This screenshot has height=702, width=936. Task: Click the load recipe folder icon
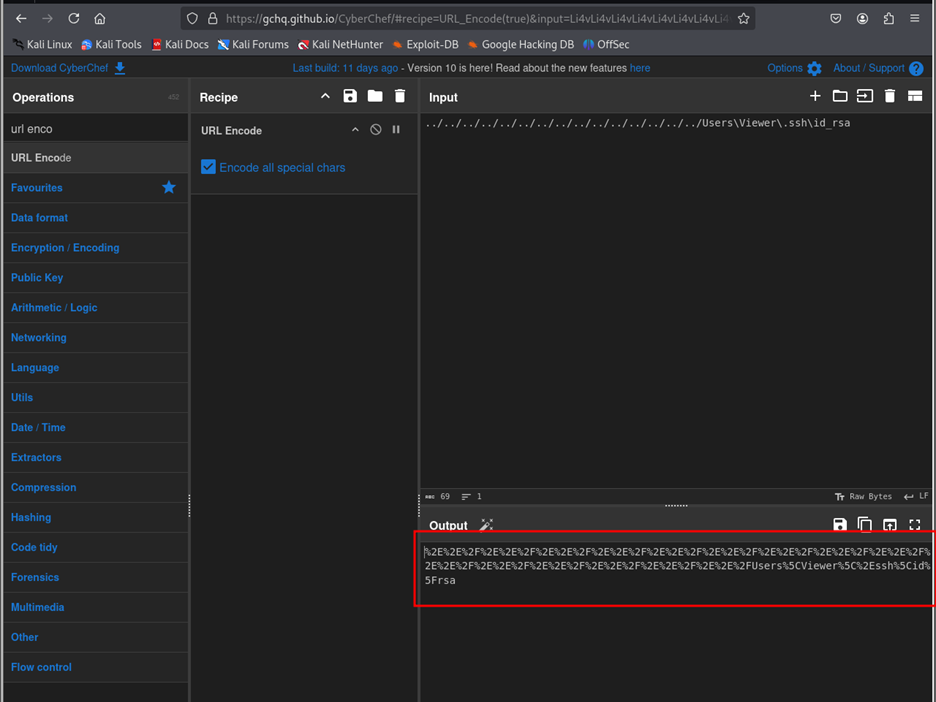coord(375,96)
